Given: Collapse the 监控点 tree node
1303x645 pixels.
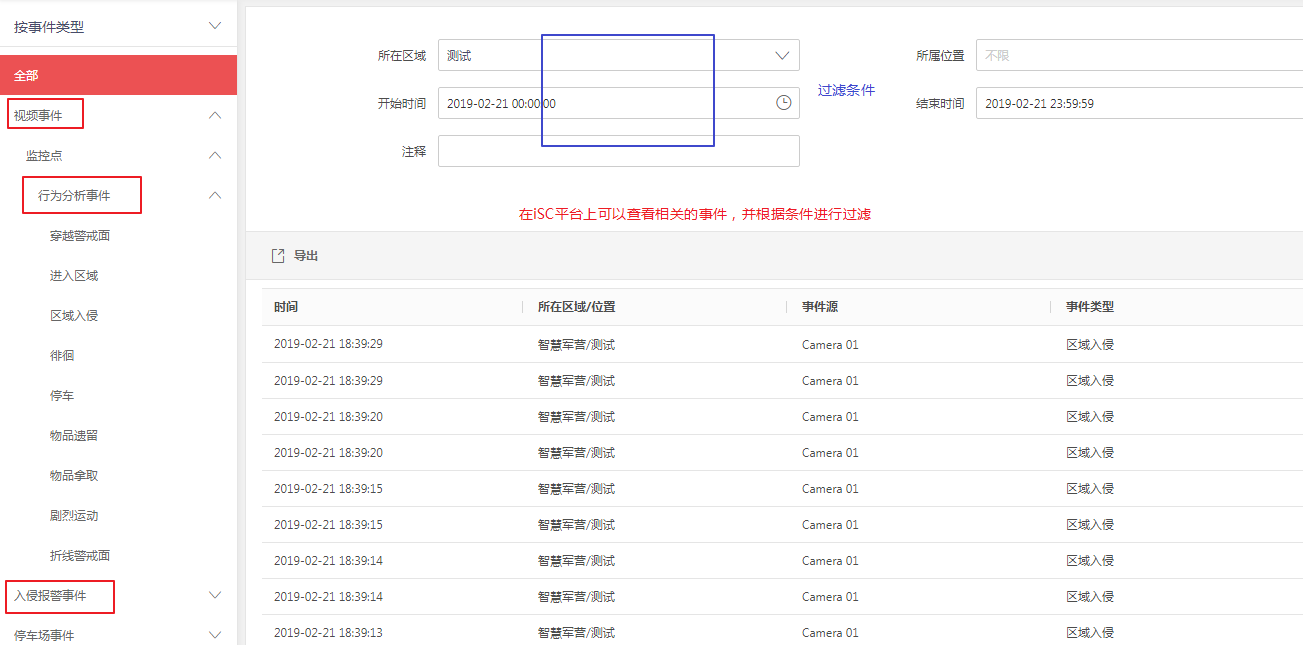Looking at the screenshot, I should point(214,155).
